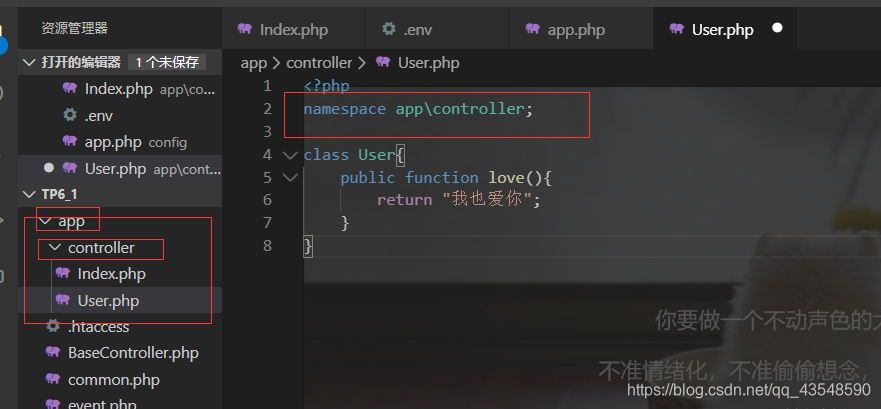This screenshot has height=409, width=881.
Task: Collapse the TP6_1 project root
Action: pyautogui.click(x=29, y=194)
